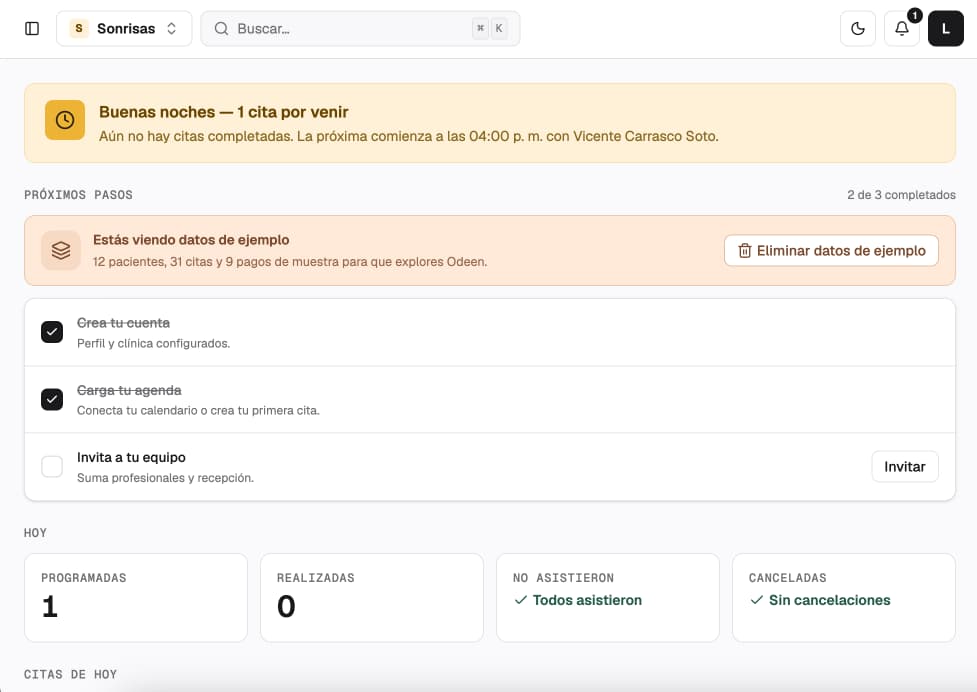Image resolution: width=977 pixels, height=692 pixels.
Task: Click the layers icon in sample data banner
Action: pyautogui.click(x=61, y=250)
